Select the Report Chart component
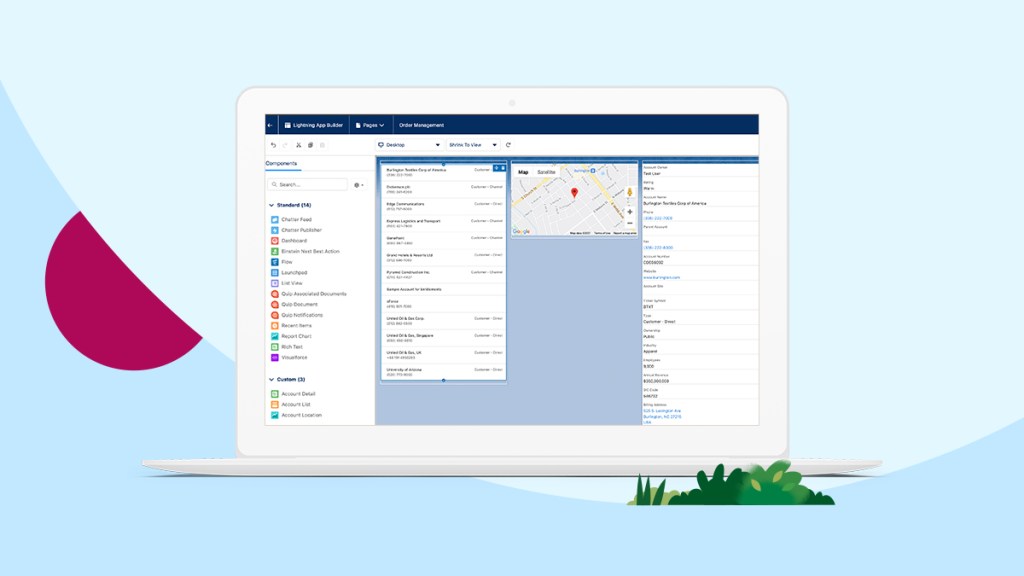This screenshot has width=1024, height=576. coord(296,336)
